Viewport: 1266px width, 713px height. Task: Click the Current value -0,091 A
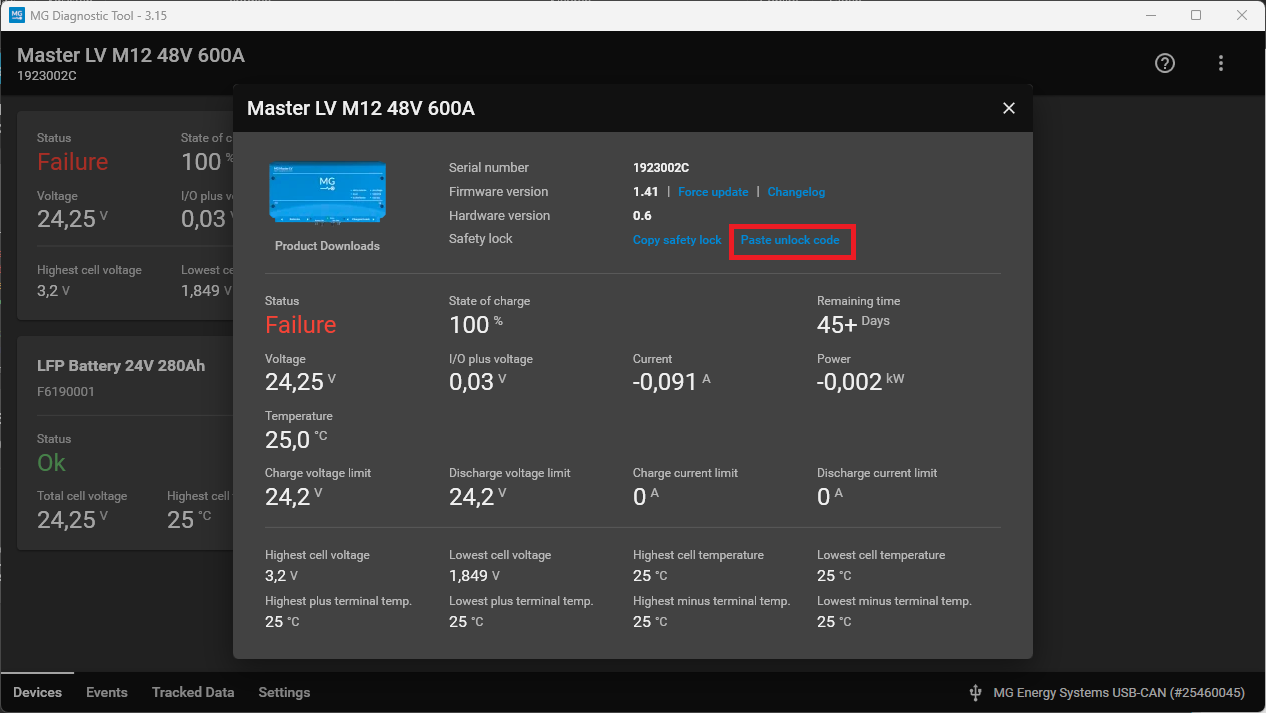(672, 381)
